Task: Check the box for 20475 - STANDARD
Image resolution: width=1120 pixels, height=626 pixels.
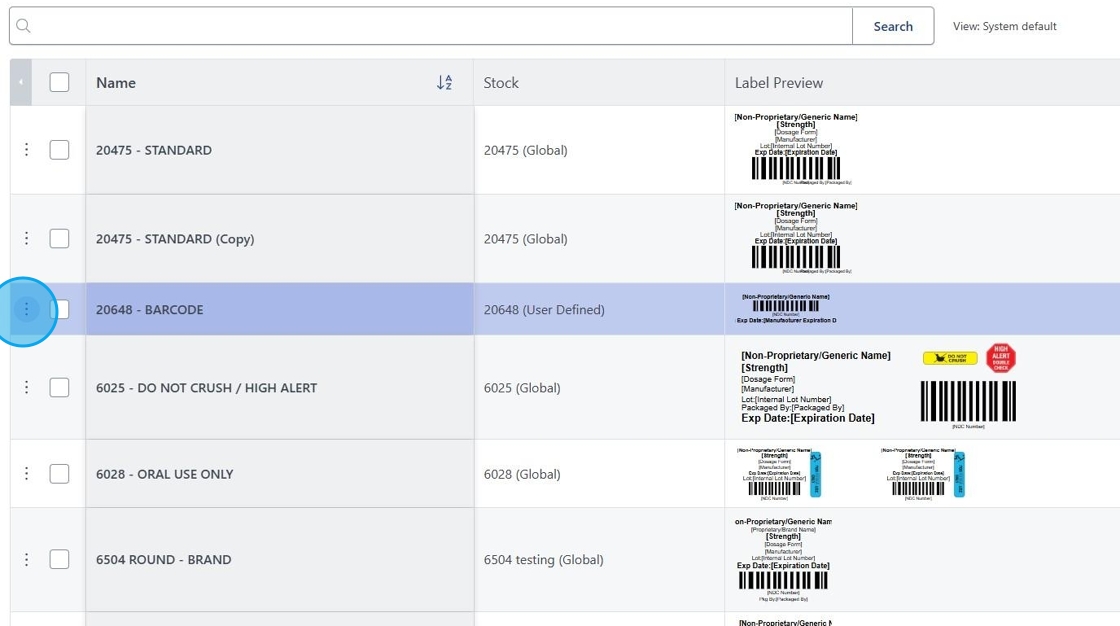Action: coord(59,149)
